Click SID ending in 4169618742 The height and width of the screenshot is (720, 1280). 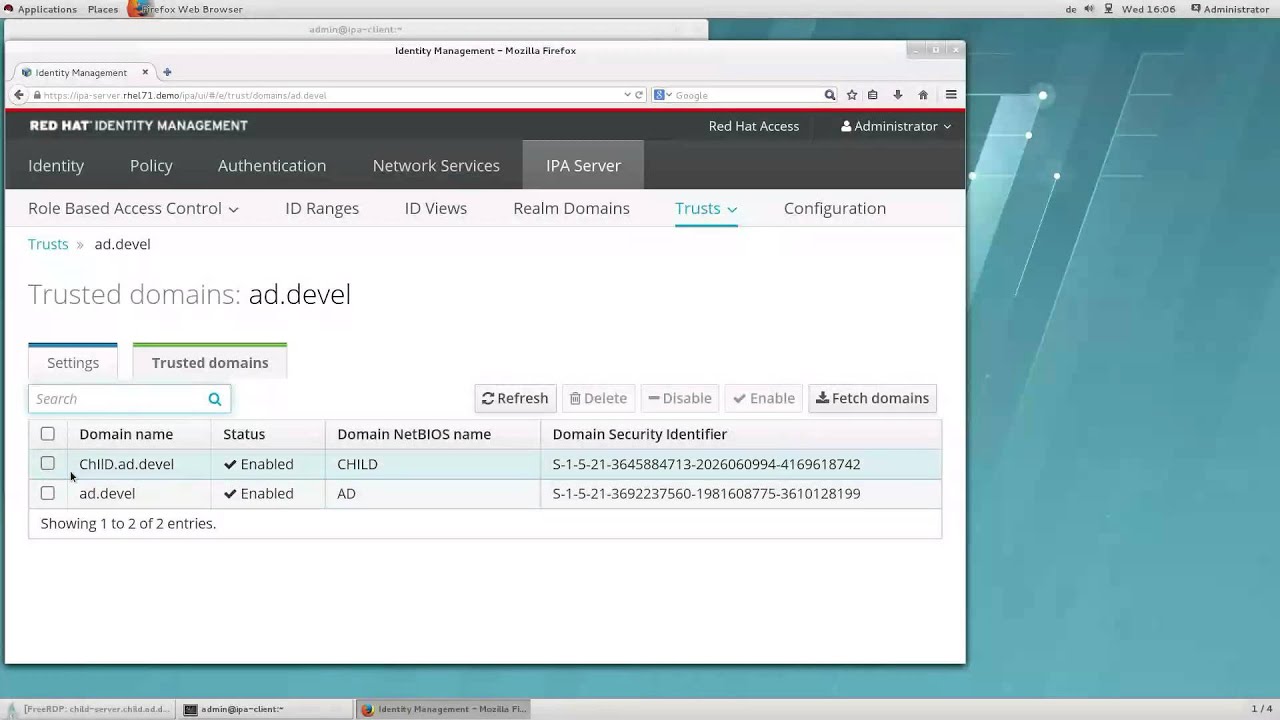706,464
